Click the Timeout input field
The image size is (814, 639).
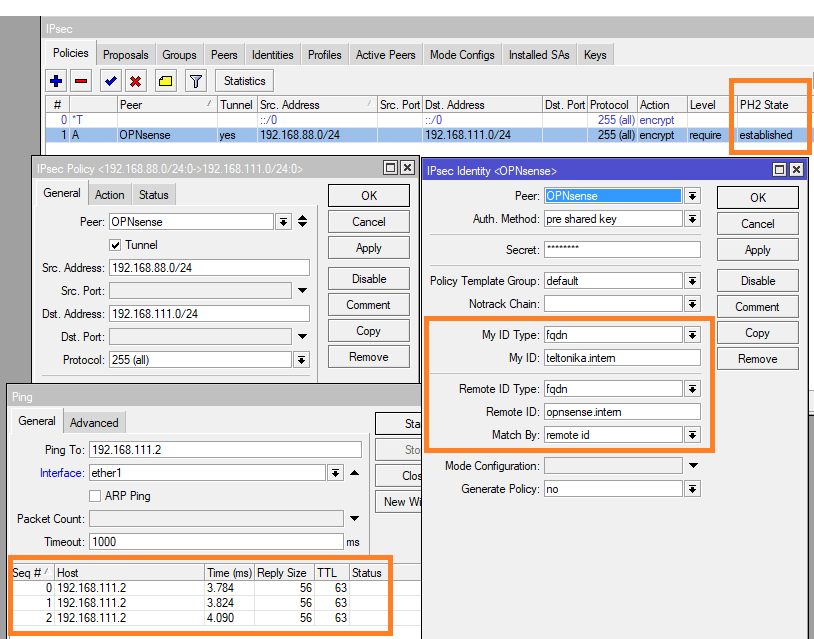pos(216,542)
